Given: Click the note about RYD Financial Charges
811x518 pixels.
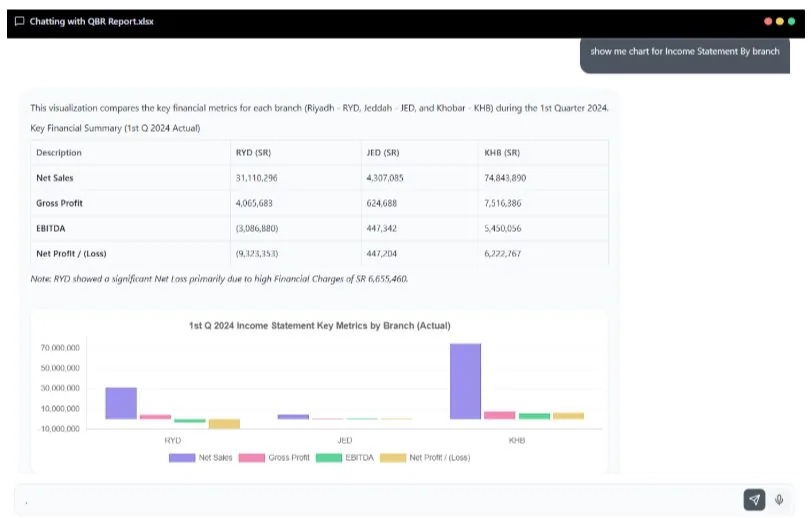Looking at the screenshot, I should pyautogui.click(x=219, y=279).
